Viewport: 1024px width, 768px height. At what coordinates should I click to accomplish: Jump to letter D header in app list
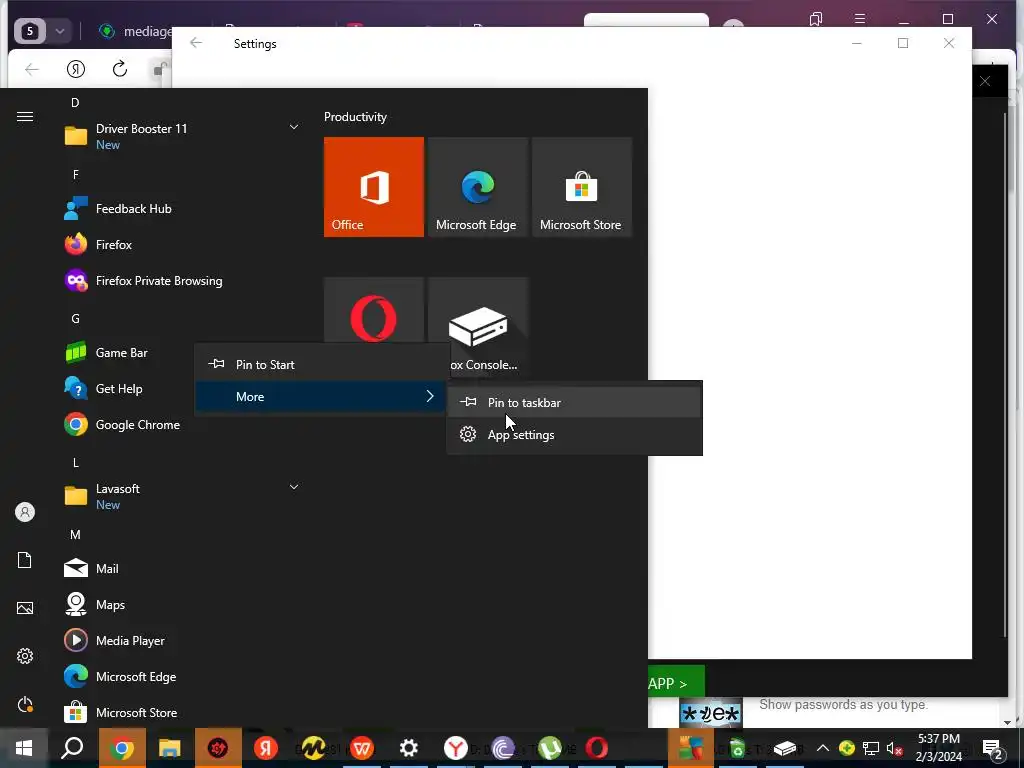coord(75,103)
